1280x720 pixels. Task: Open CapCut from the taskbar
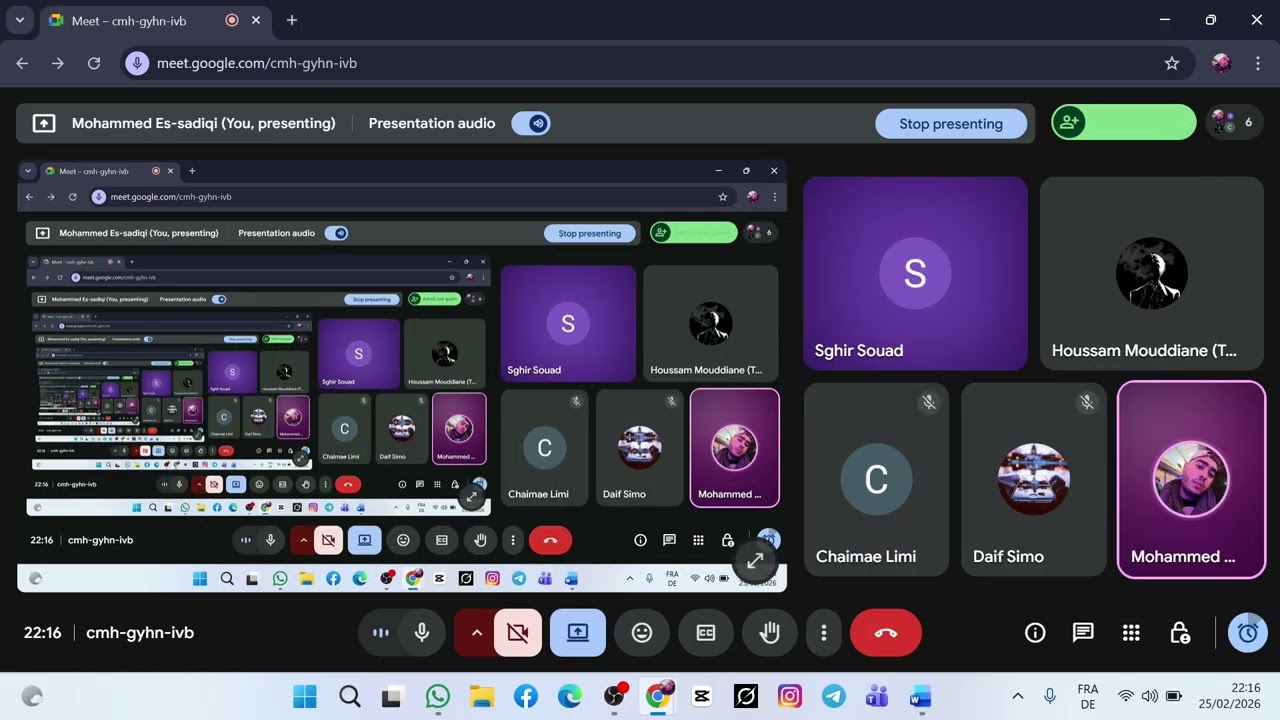pos(702,696)
